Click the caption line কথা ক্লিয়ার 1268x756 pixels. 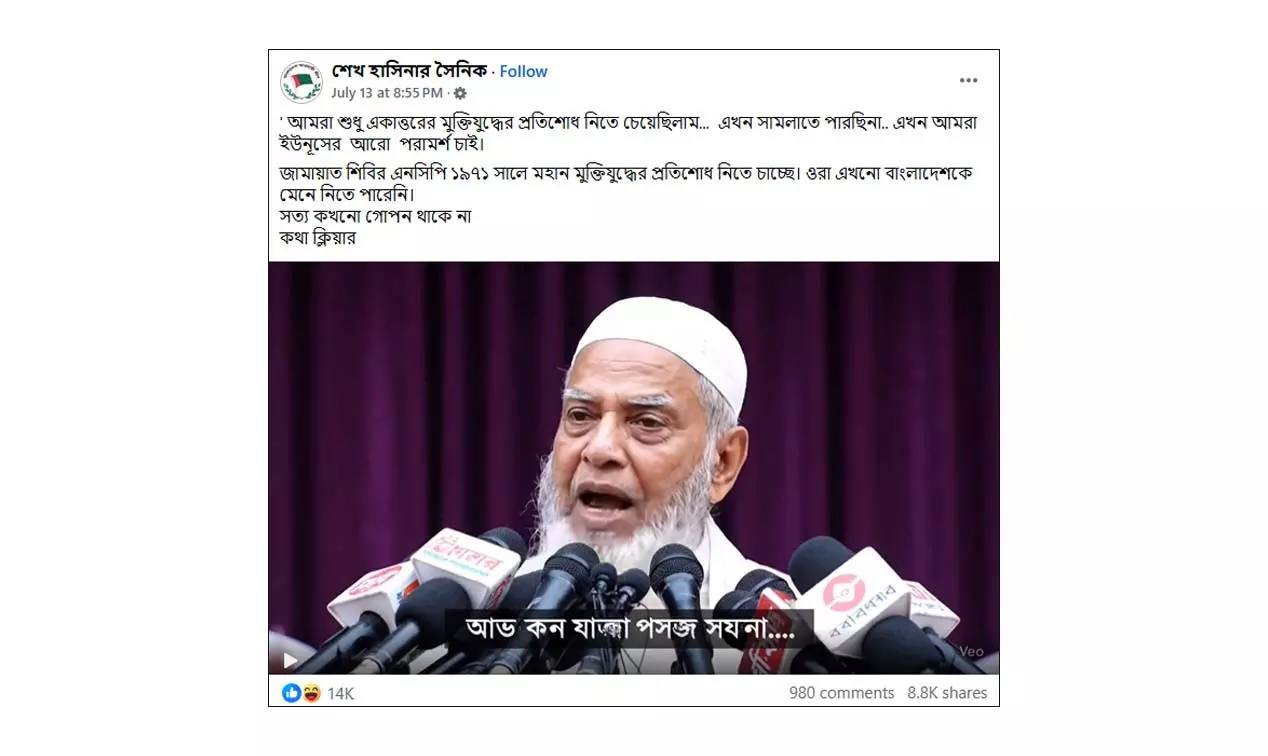[318, 238]
